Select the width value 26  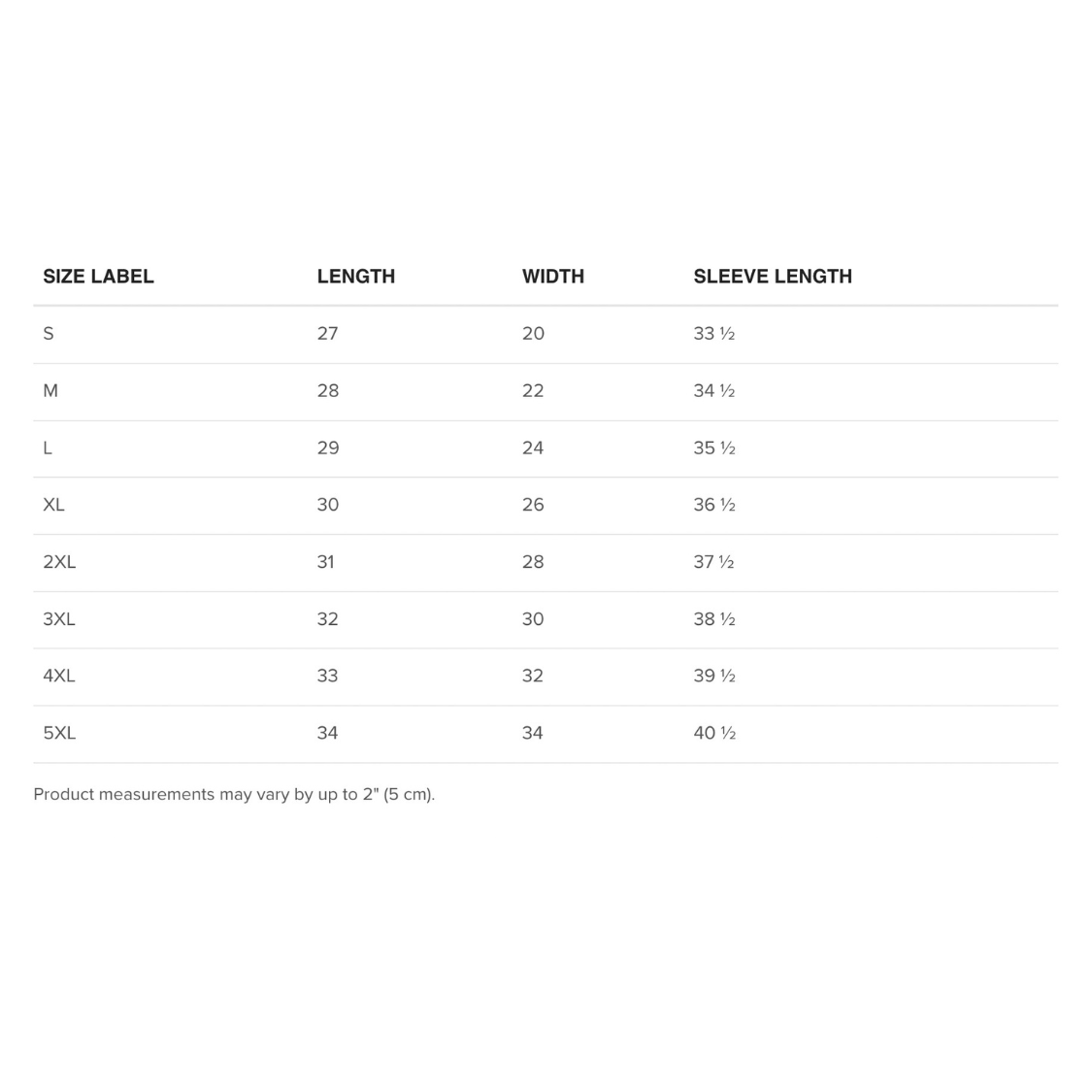(x=533, y=505)
